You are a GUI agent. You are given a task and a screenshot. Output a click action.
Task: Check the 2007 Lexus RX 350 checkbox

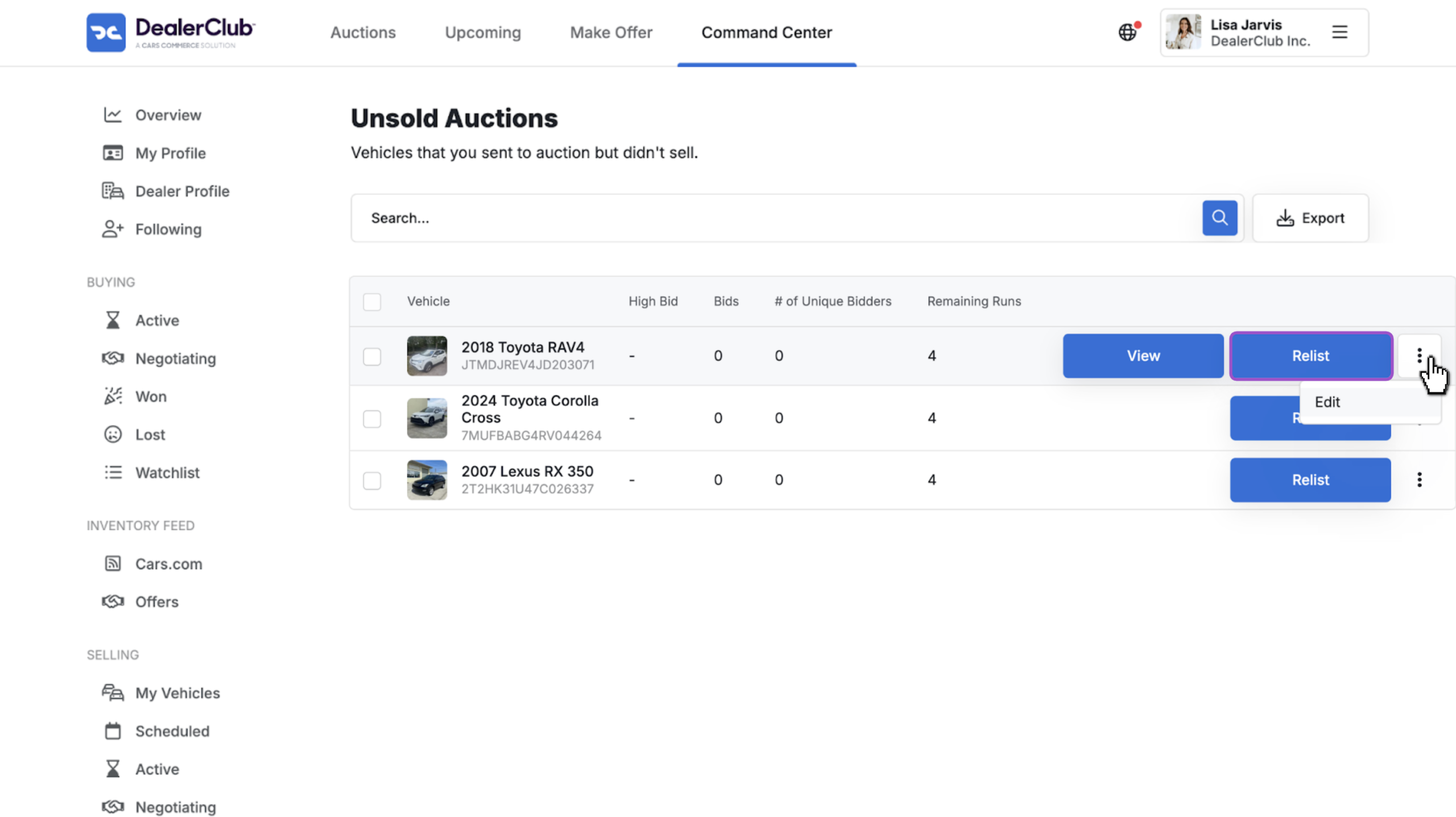[372, 480]
